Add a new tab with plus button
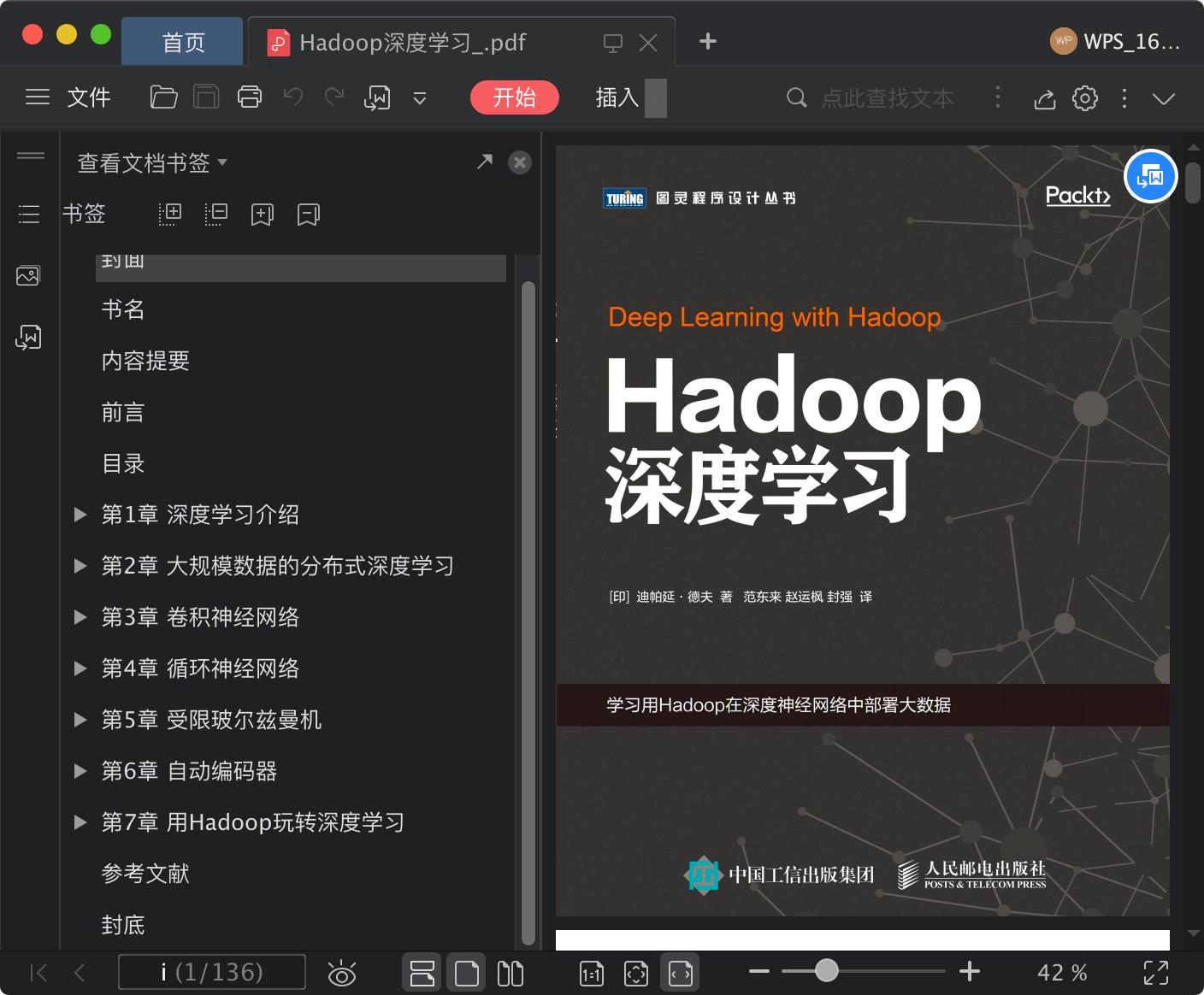The width and height of the screenshot is (1204, 995). click(708, 41)
